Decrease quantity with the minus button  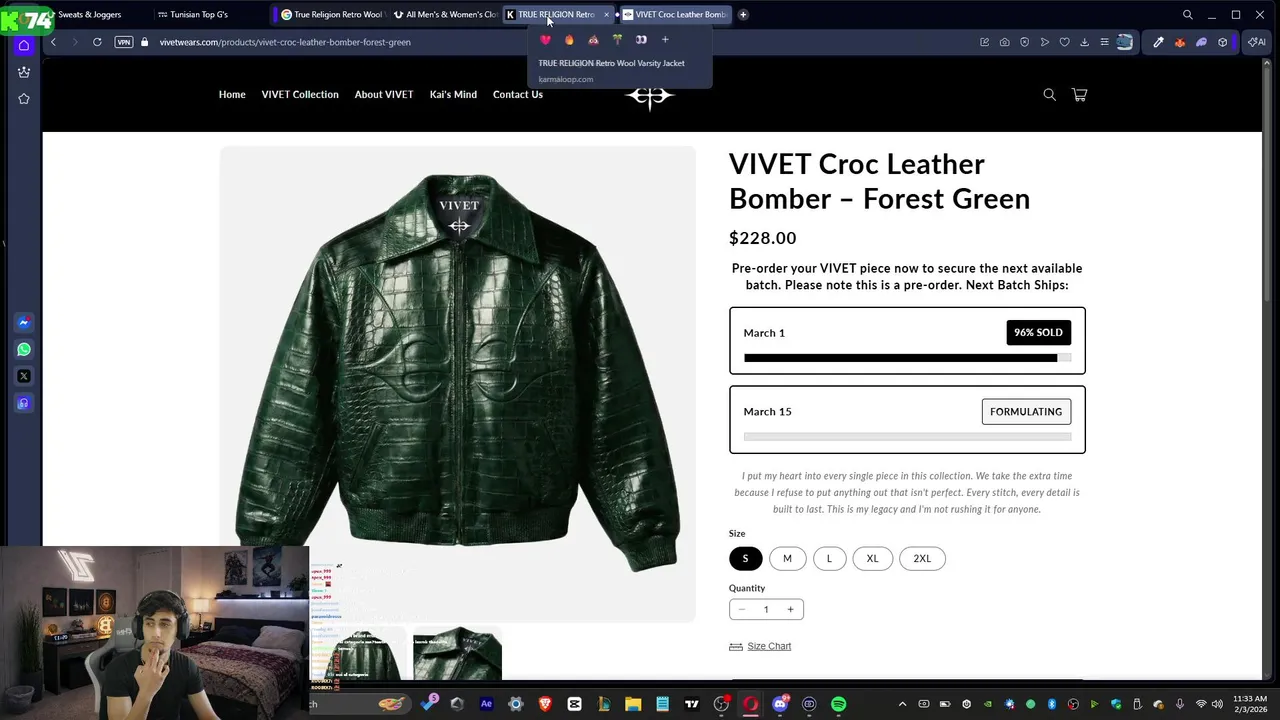[741, 609]
